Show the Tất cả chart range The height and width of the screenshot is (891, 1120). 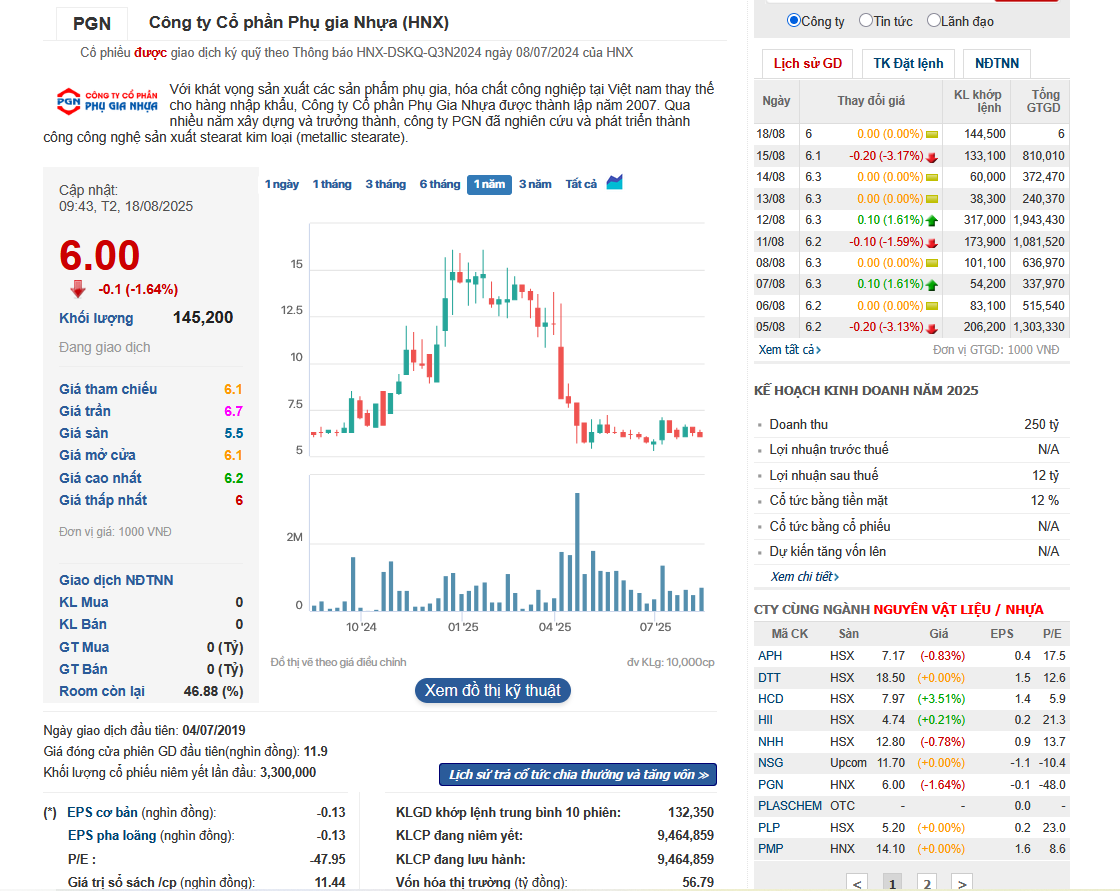[581, 184]
